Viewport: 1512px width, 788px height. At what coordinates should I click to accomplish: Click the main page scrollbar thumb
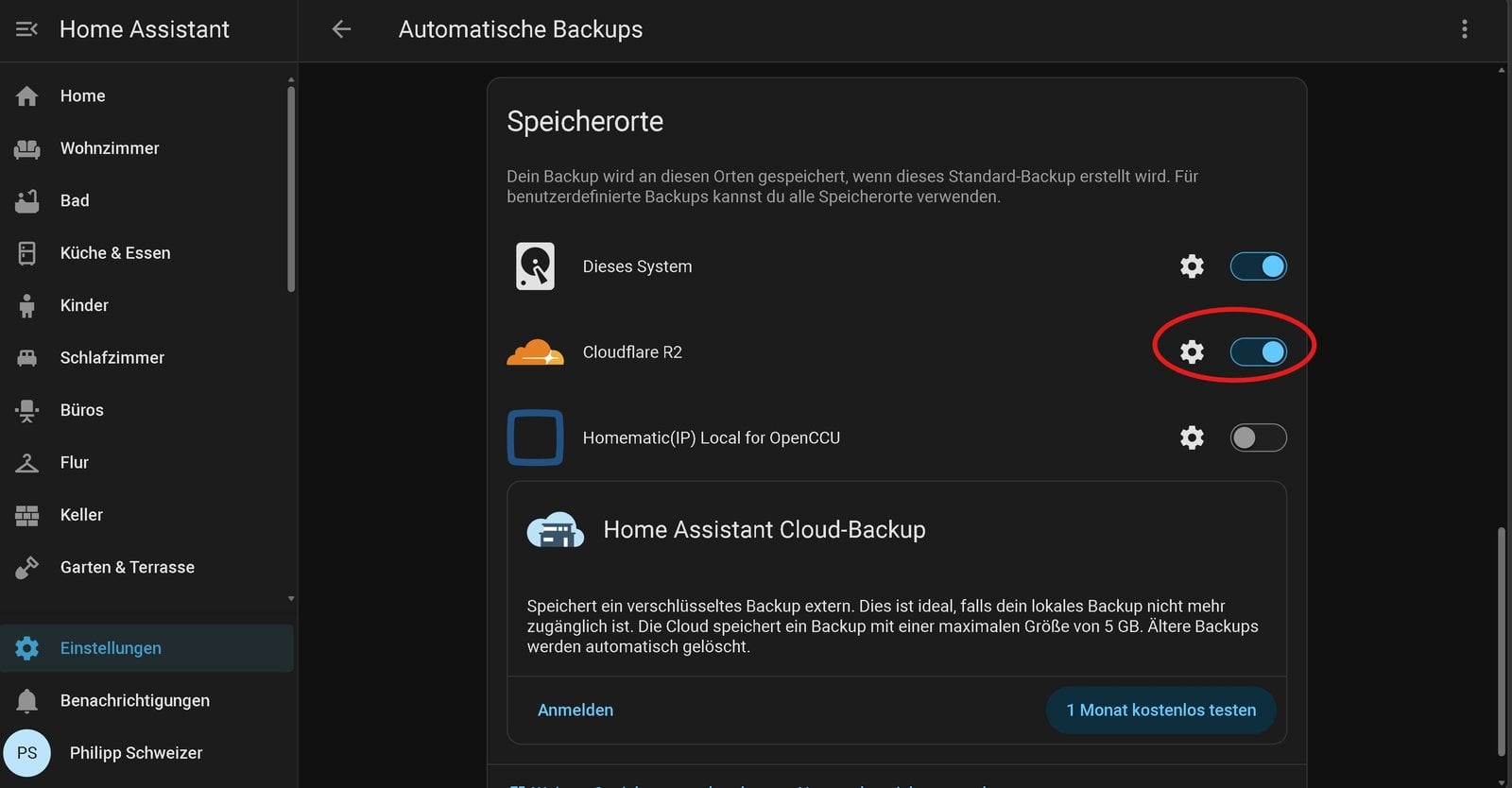[1502, 642]
